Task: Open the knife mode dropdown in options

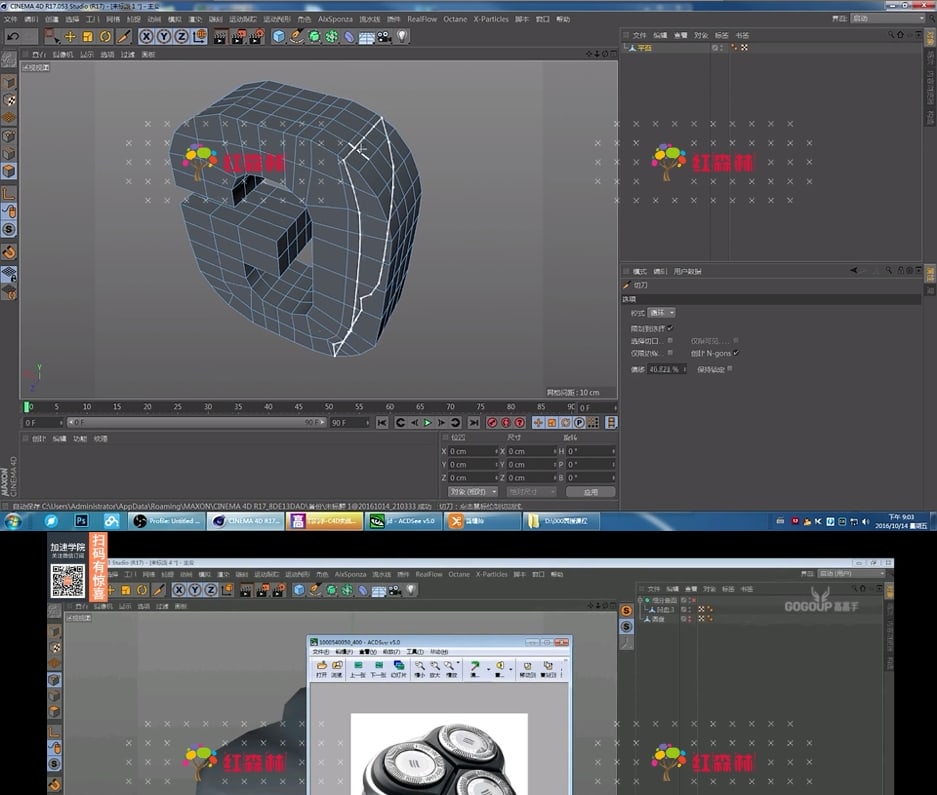Action: [662, 313]
